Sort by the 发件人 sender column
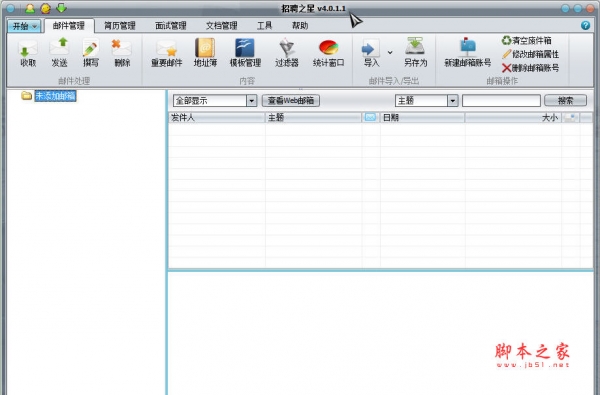Screen dimensions: 600x395 tap(217, 117)
